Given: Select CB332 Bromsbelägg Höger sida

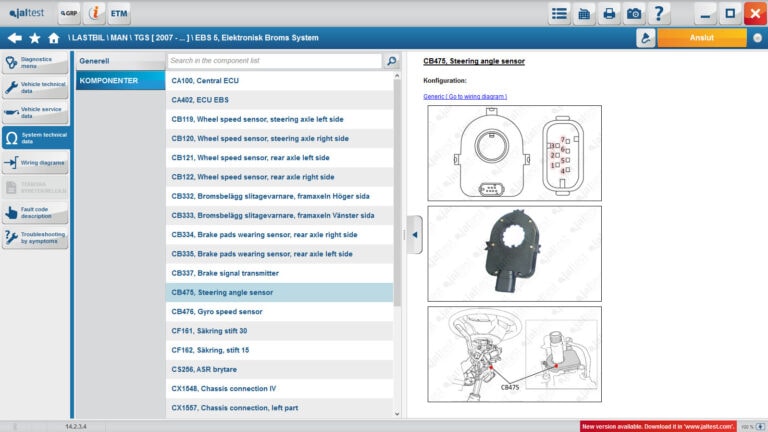Looking at the screenshot, I should pos(279,196).
